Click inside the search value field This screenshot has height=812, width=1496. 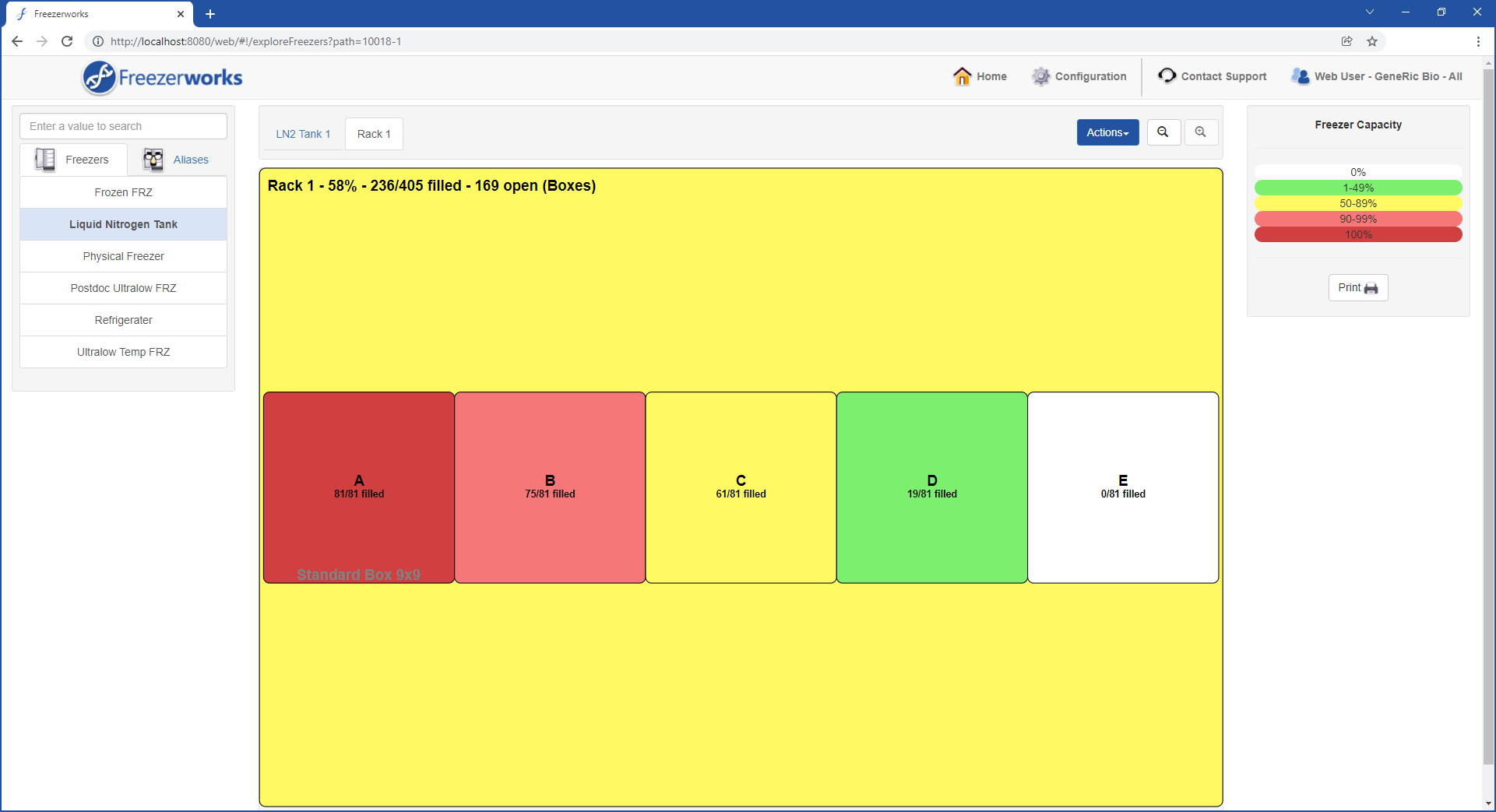[123, 126]
